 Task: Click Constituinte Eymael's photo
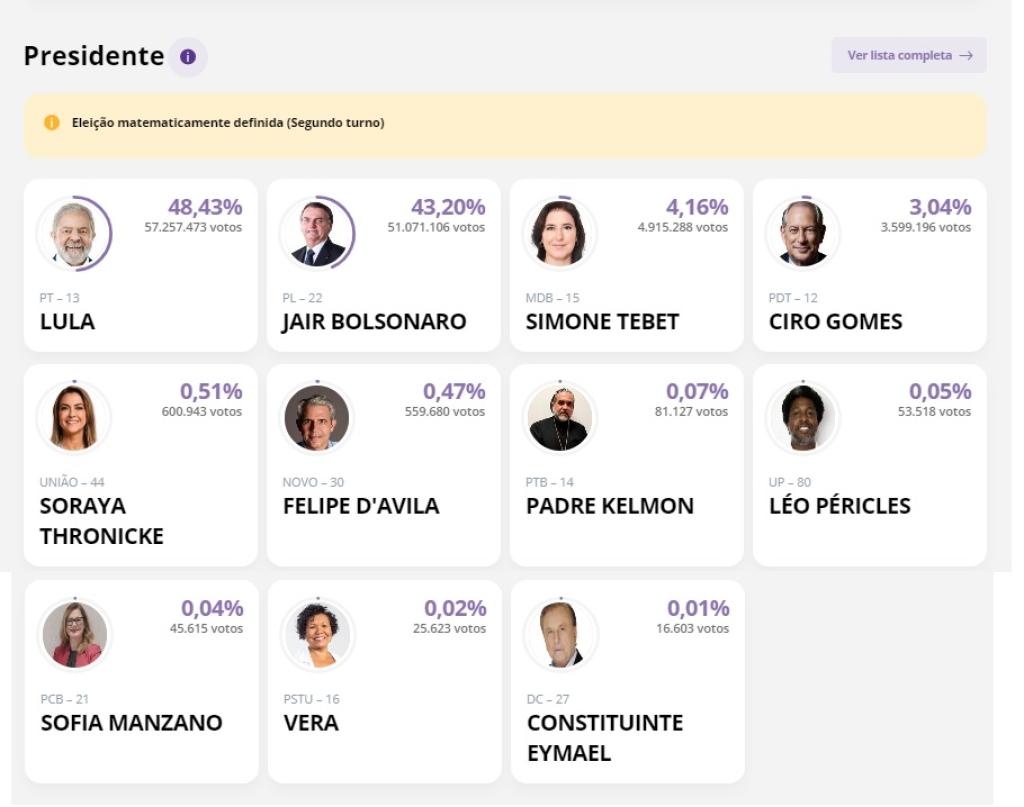(x=561, y=635)
